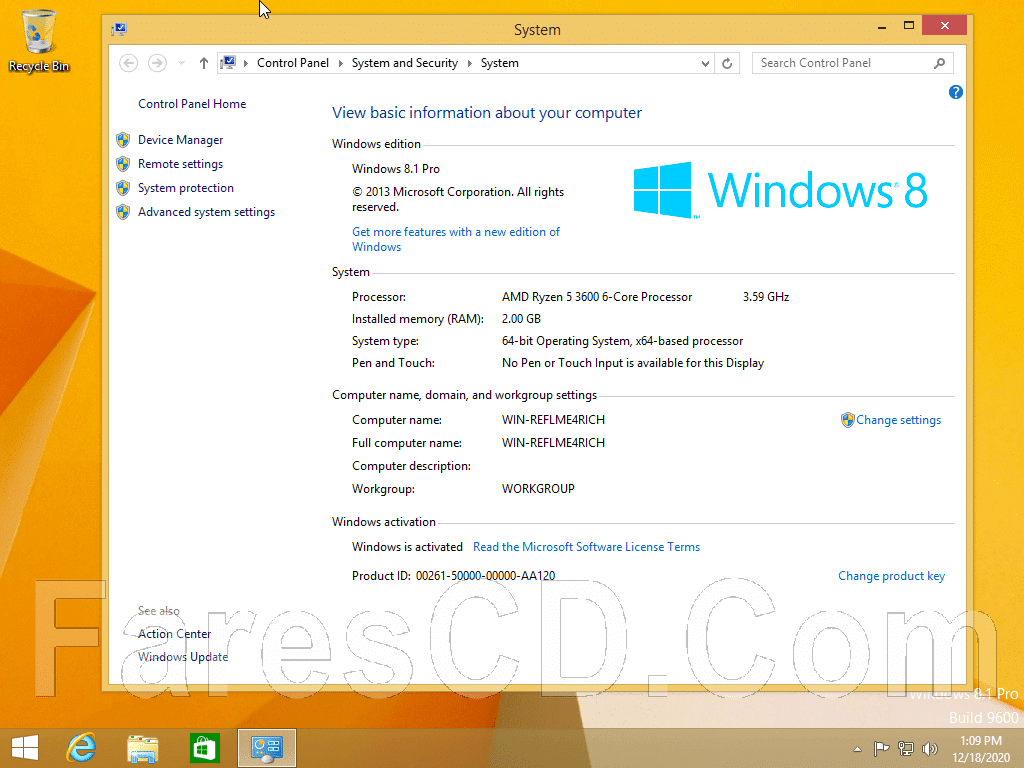Click the network tray icon

click(906, 748)
